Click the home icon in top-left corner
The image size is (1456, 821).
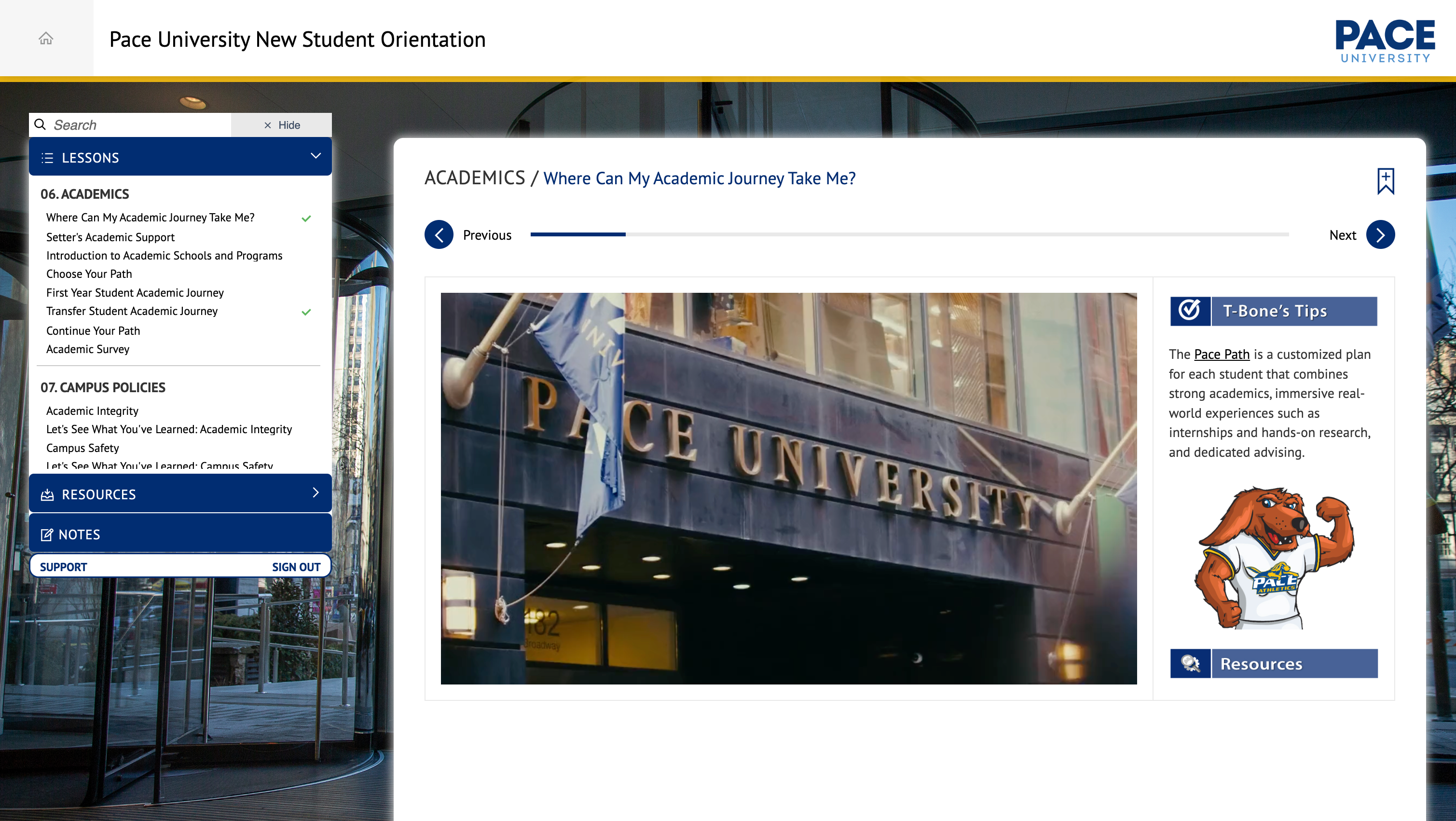tap(45, 37)
